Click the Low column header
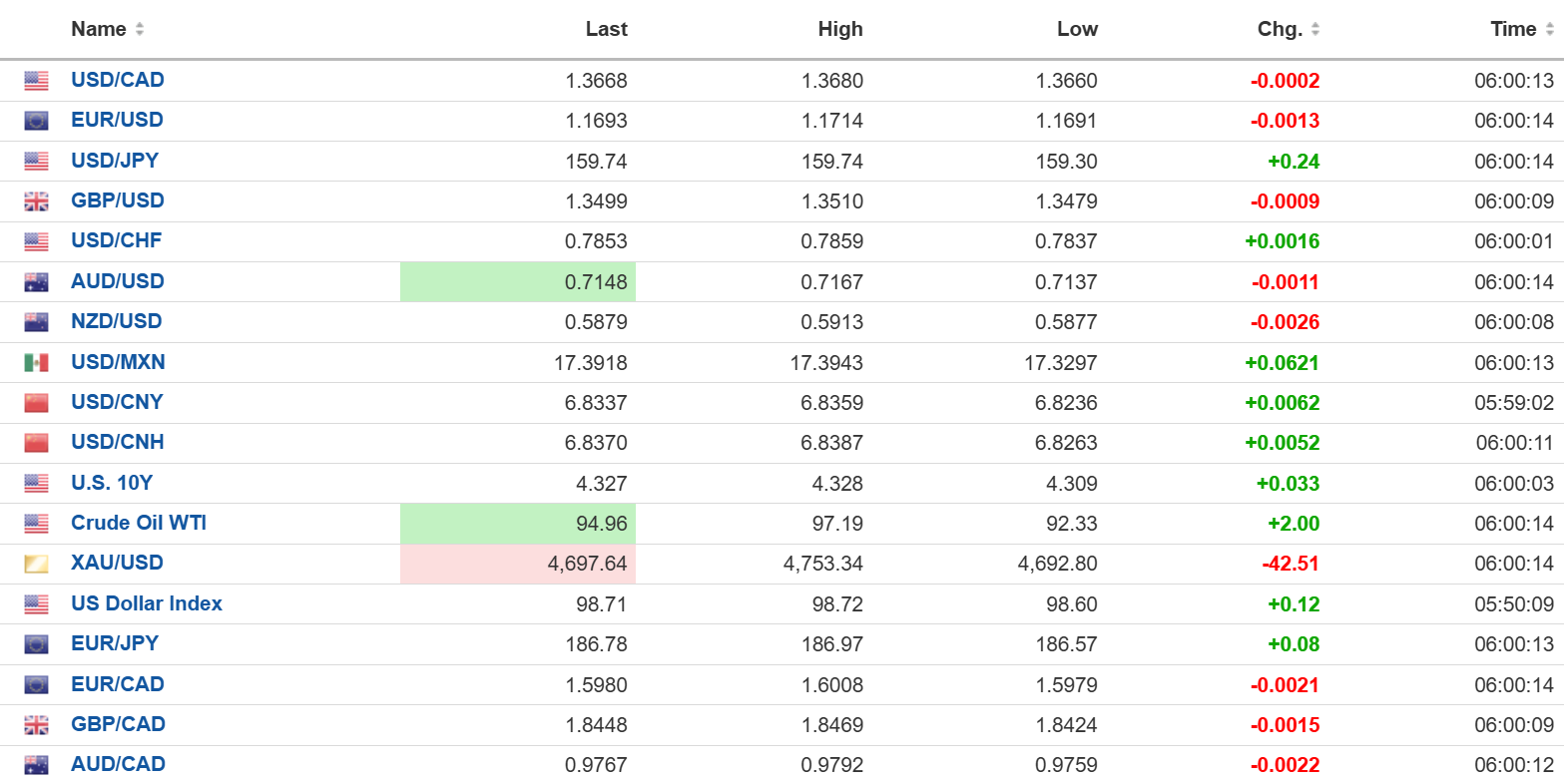Screen dimensions: 1564x784 click(x=1077, y=29)
